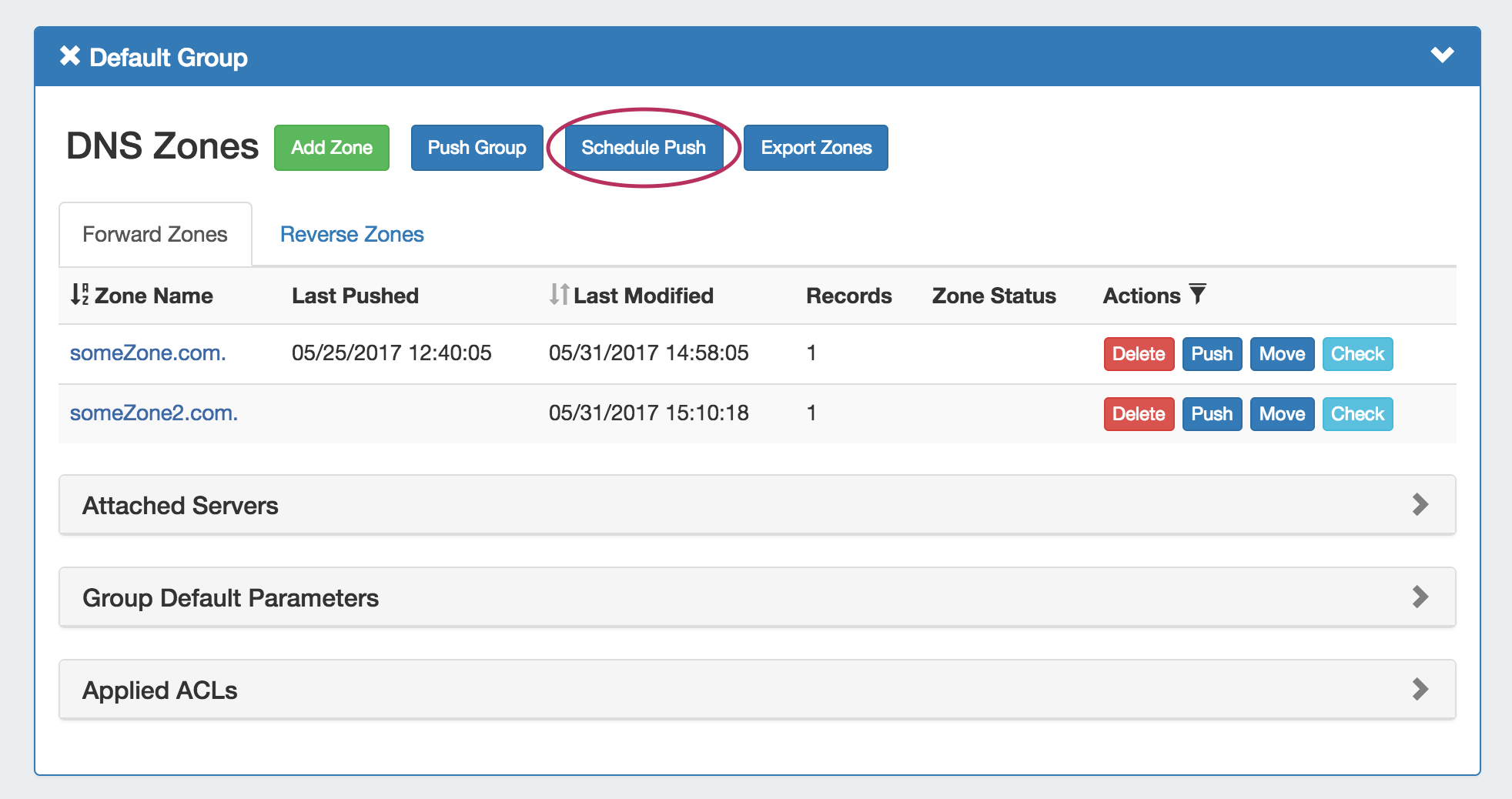Open the Schedule Push dialog

pyautogui.click(x=644, y=148)
